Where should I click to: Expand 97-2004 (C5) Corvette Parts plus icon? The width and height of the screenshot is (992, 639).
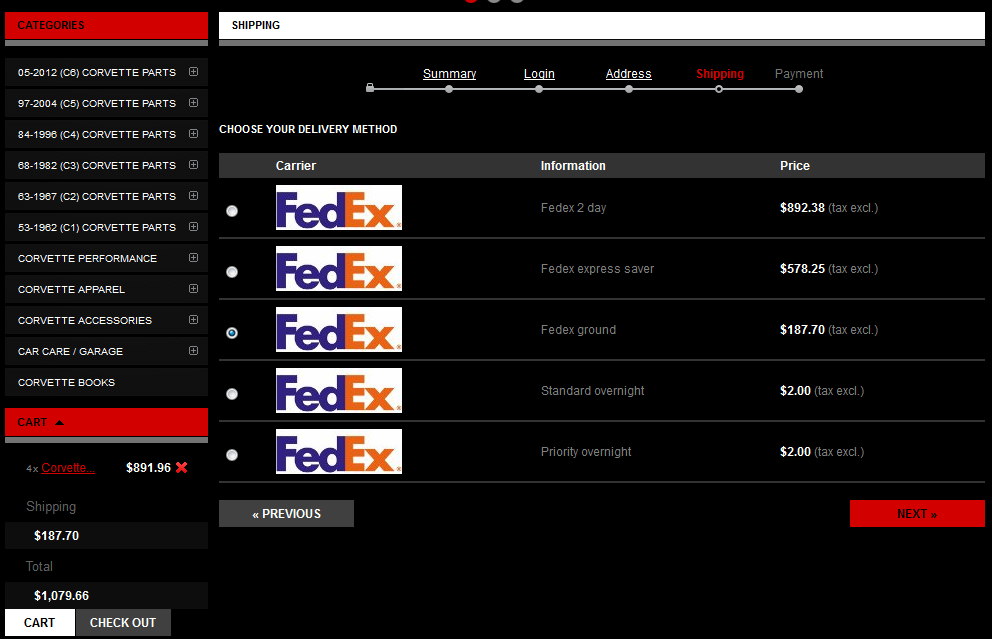tap(194, 102)
